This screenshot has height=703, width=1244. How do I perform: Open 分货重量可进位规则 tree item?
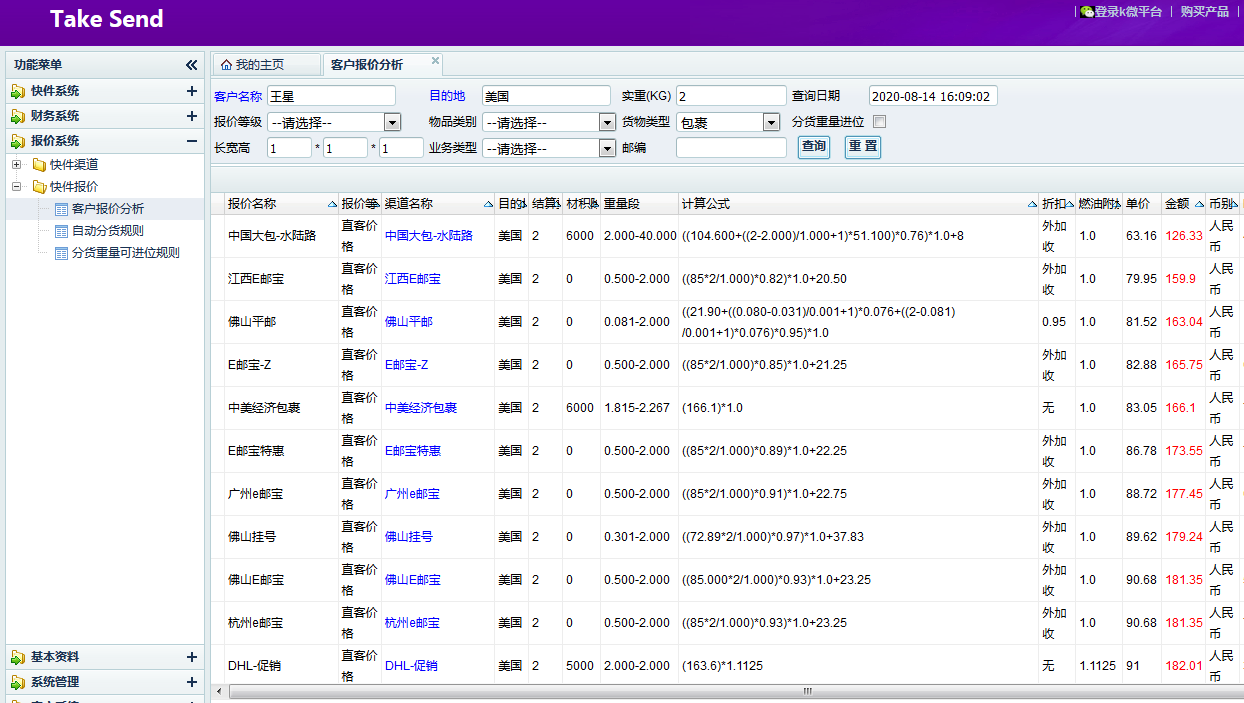[125, 253]
